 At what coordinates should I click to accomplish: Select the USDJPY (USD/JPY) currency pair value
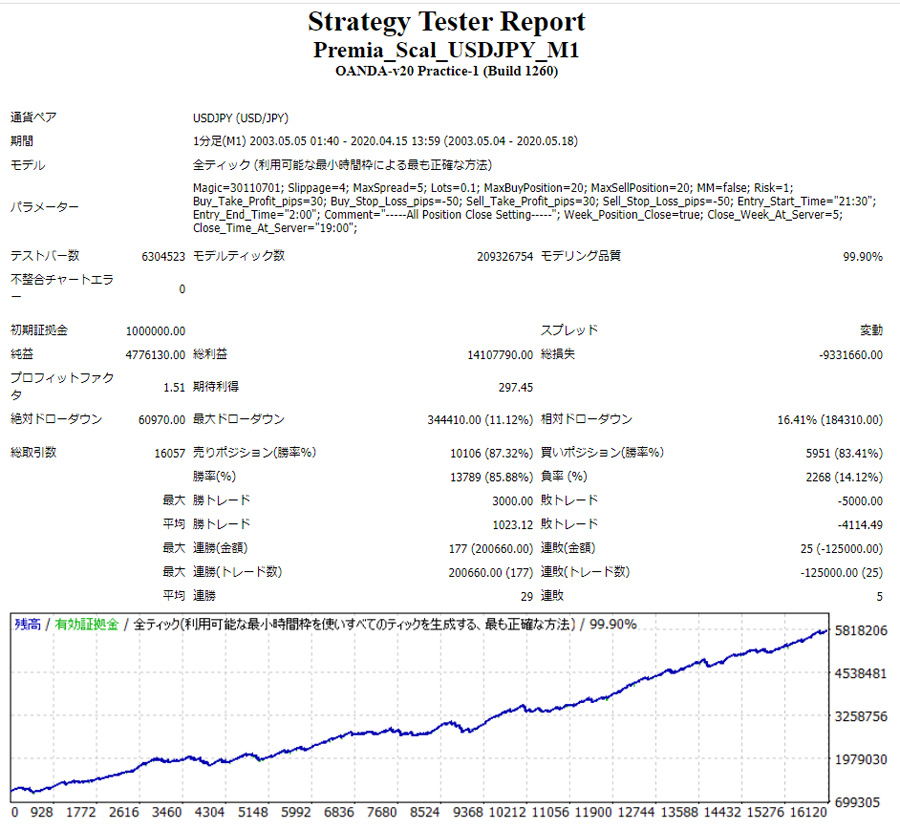[x=240, y=118]
